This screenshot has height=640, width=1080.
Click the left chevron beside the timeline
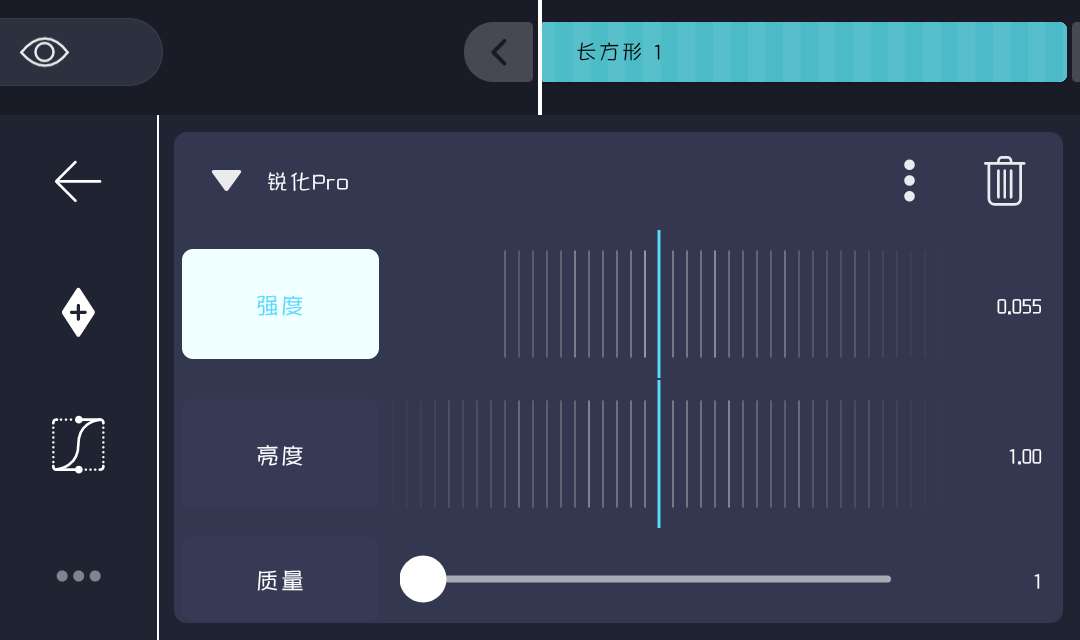[498, 52]
